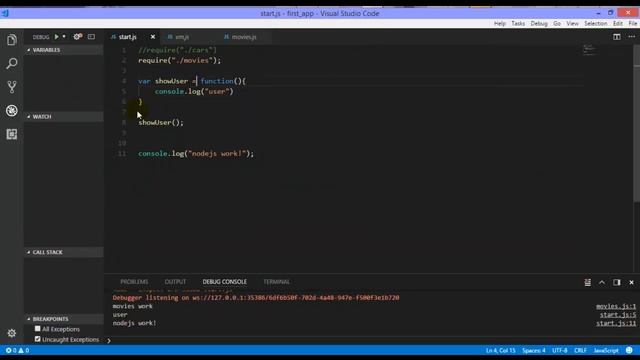Collapse the BREAKPOINTS section
This screenshot has height=360, width=640.
tap(64, 319)
